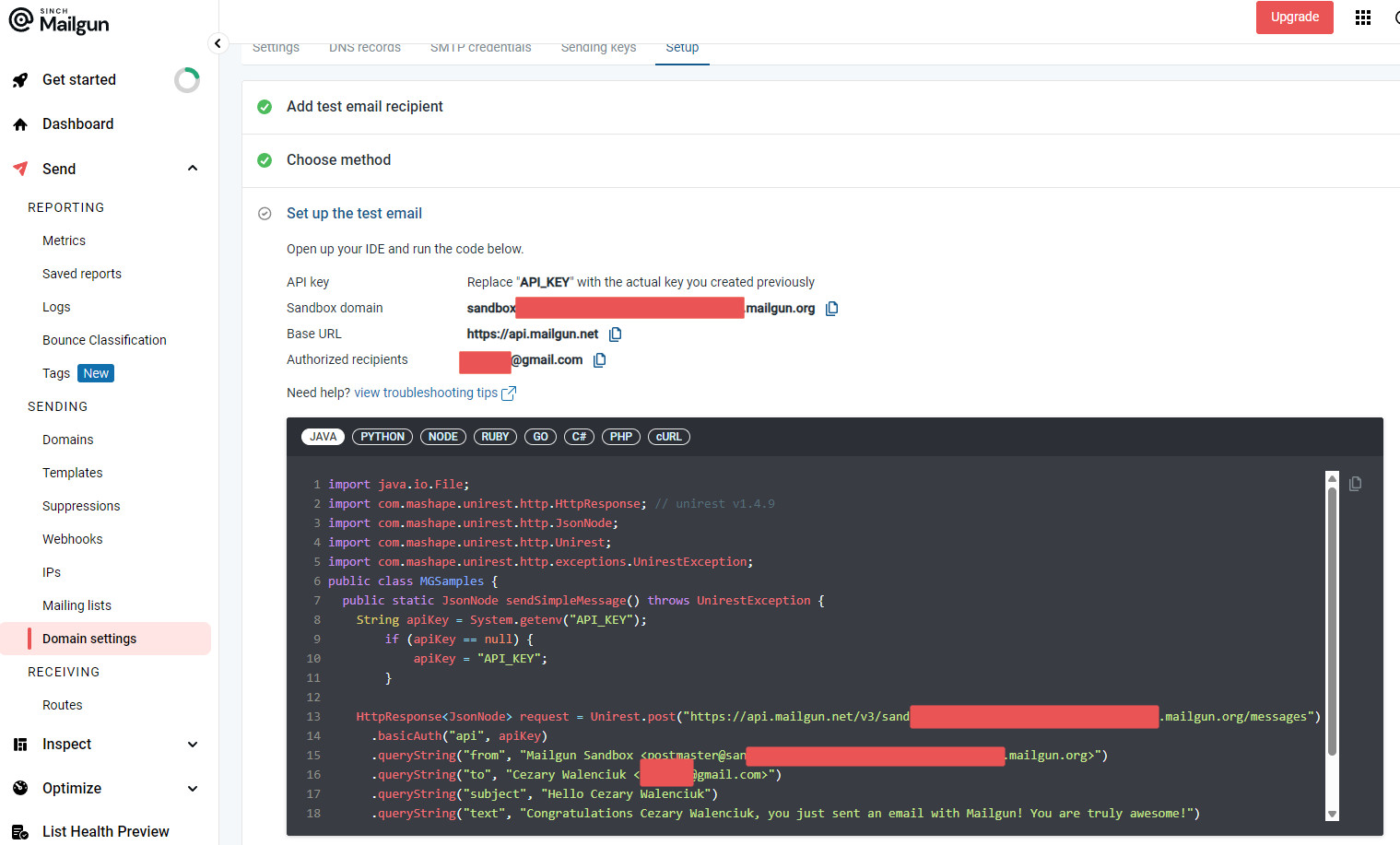
Task: Open Tags in the sidebar
Action: coord(56,373)
